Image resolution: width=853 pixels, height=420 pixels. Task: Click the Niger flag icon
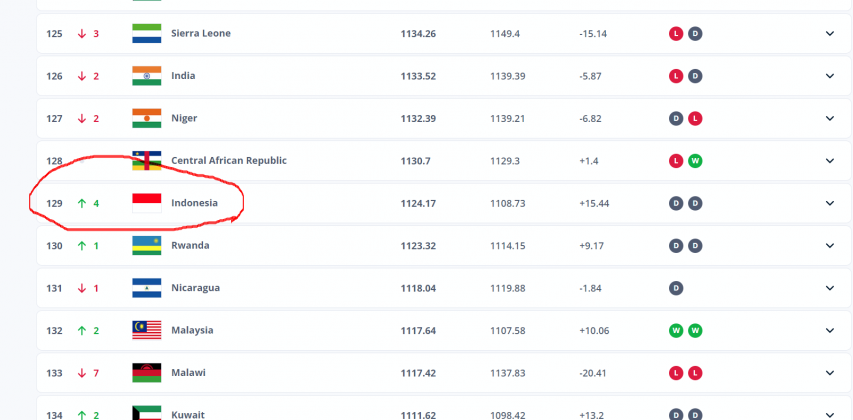tap(146, 118)
